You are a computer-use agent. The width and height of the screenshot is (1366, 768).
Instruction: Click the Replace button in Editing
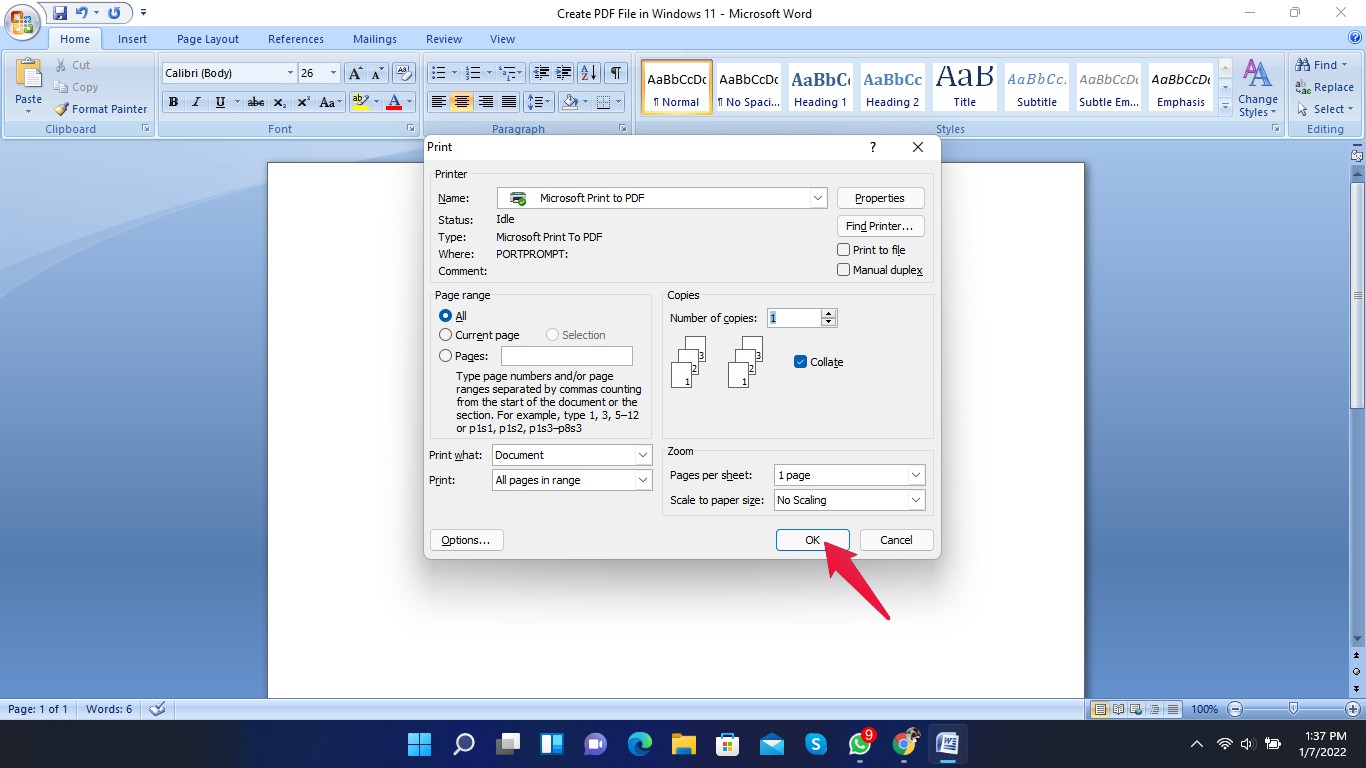(1324, 87)
